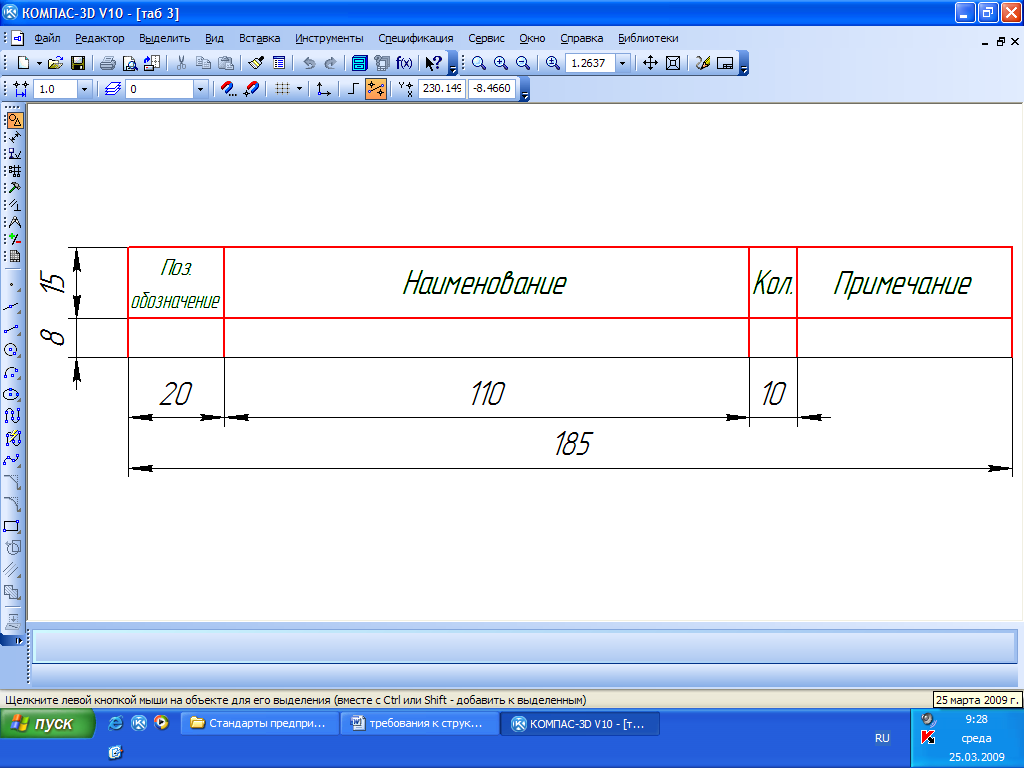Open the Спецификация menu
1024x768 pixels.
pyautogui.click(x=415, y=38)
